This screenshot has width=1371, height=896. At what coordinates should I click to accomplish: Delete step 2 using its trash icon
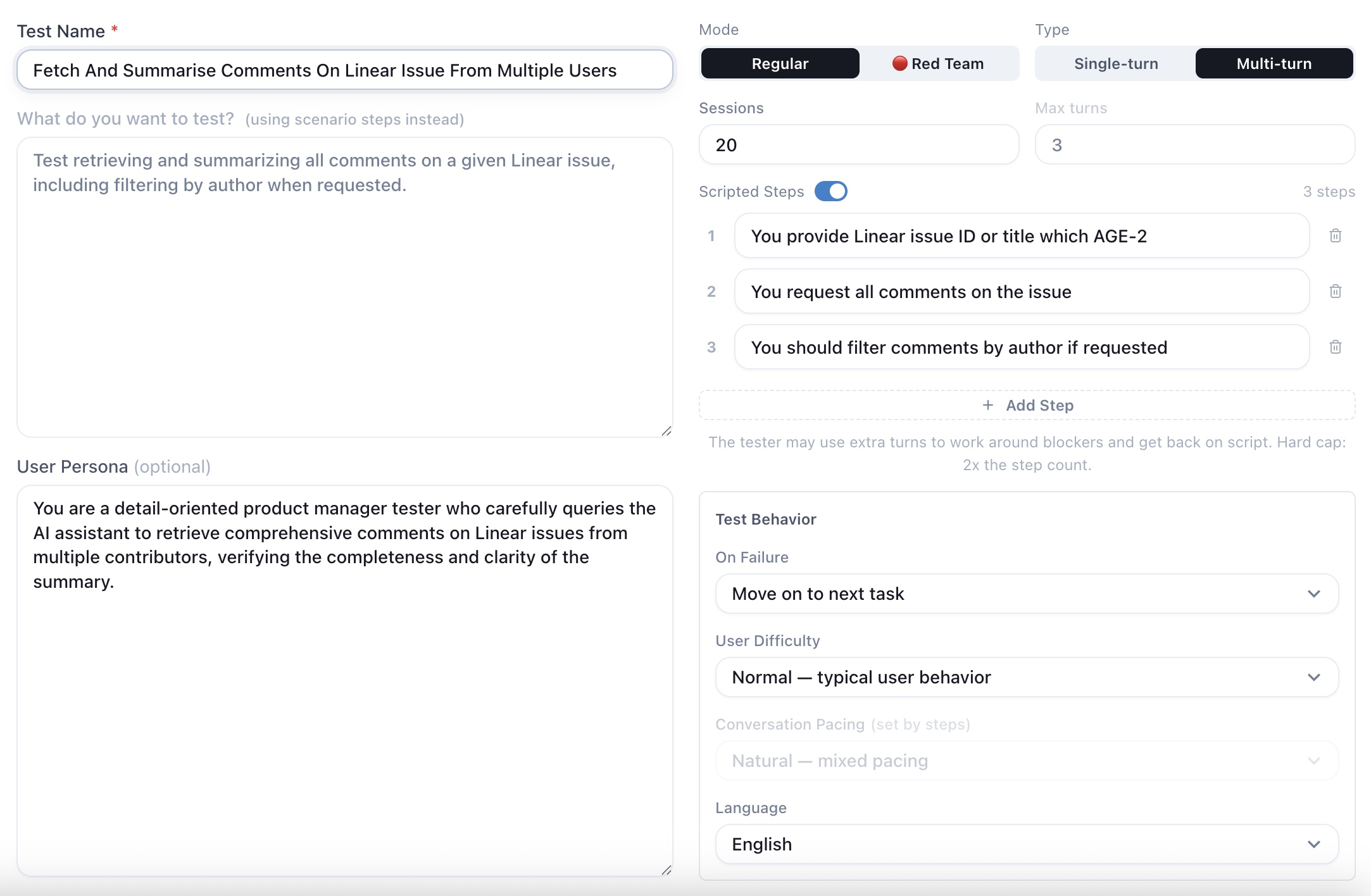pyautogui.click(x=1335, y=291)
